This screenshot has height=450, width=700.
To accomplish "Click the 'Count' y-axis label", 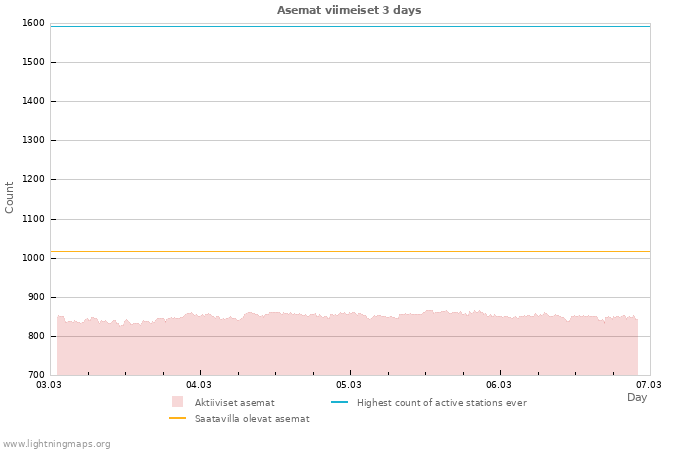I will tap(10, 197).
